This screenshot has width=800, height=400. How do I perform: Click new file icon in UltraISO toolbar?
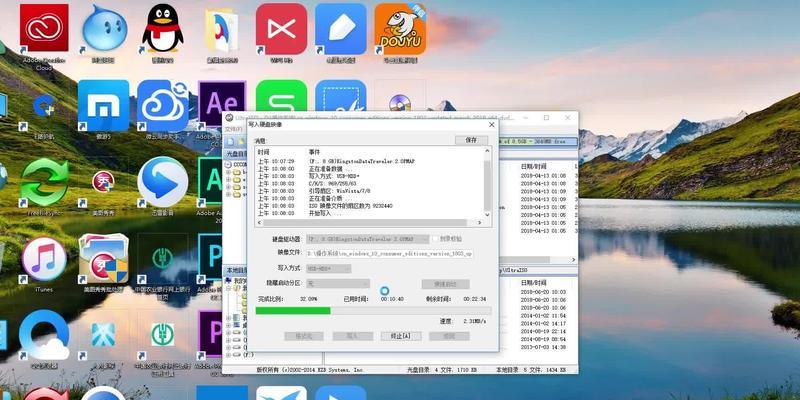[x=230, y=141]
